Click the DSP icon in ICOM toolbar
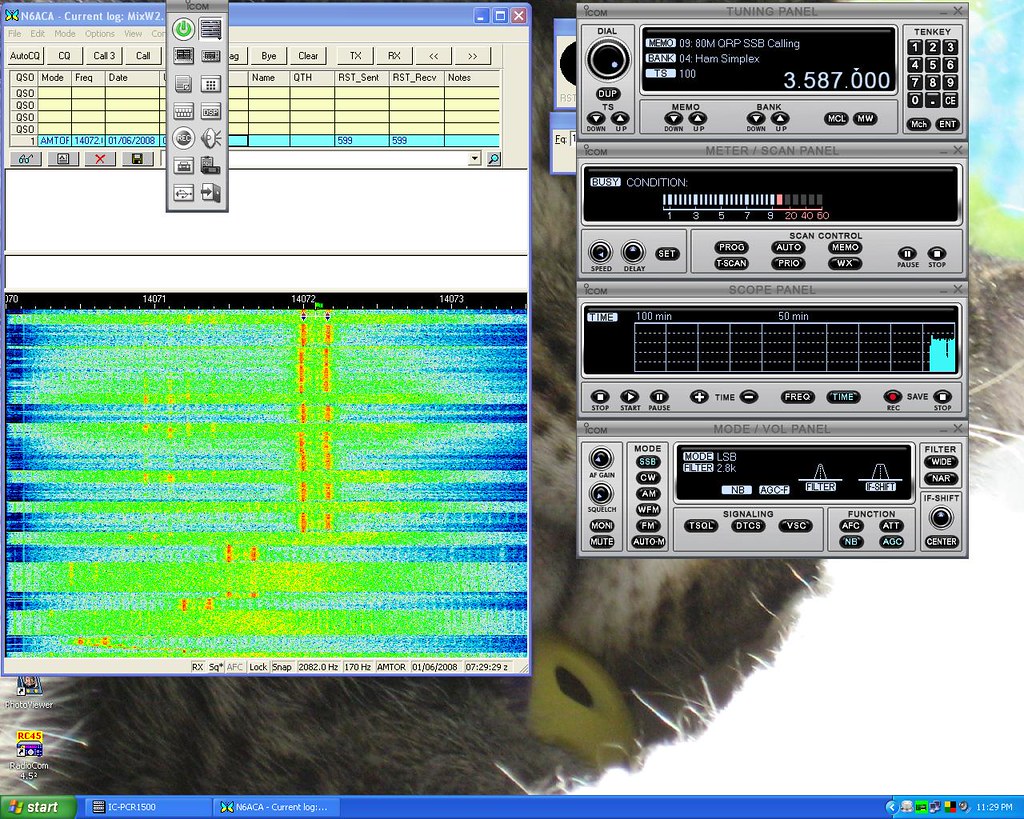 tap(210, 112)
